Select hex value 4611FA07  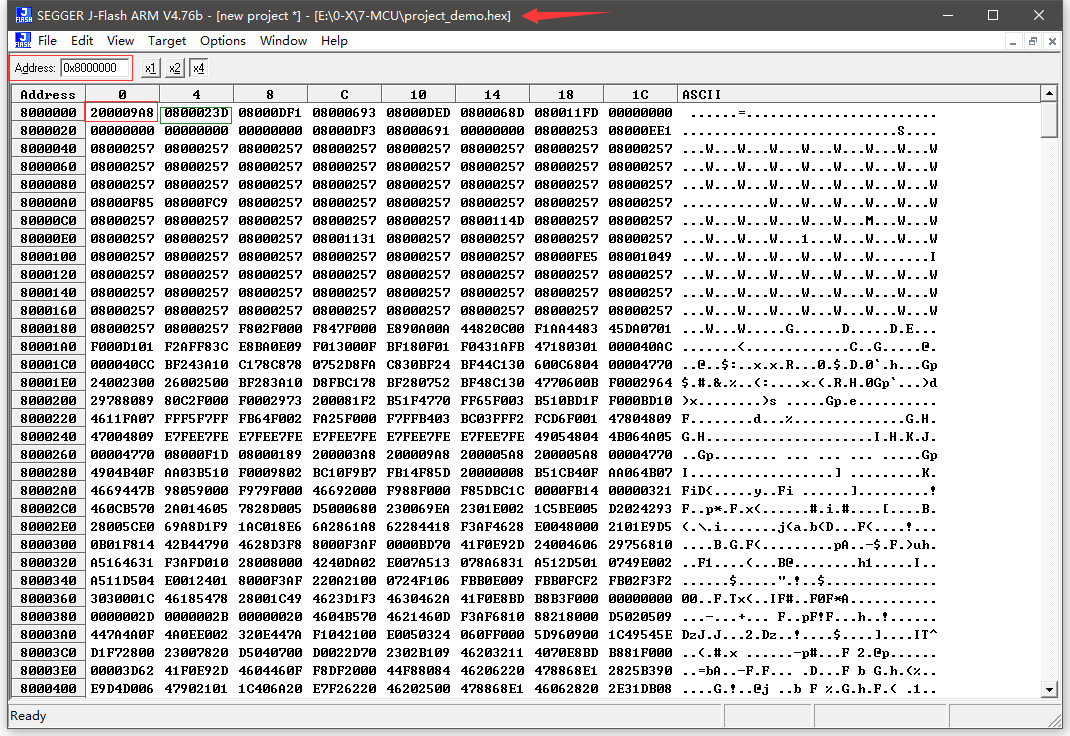click(x=122, y=419)
